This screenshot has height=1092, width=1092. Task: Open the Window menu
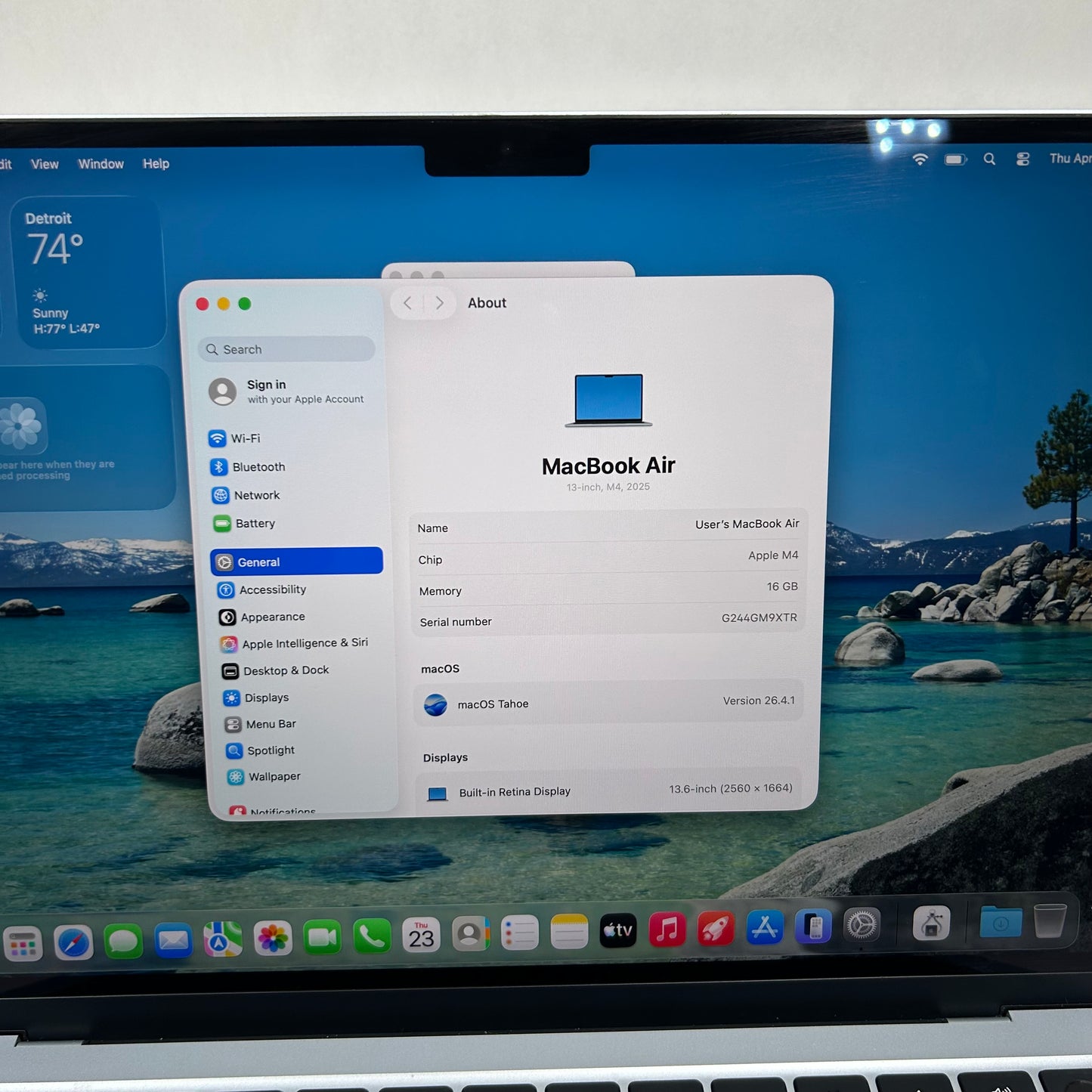point(101,164)
